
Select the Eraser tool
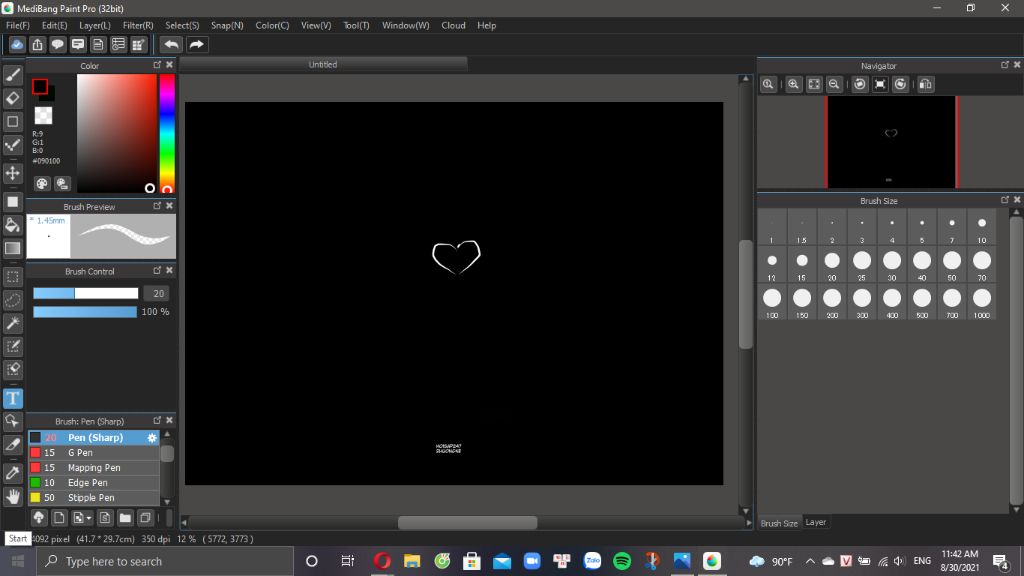click(x=12, y=99)
